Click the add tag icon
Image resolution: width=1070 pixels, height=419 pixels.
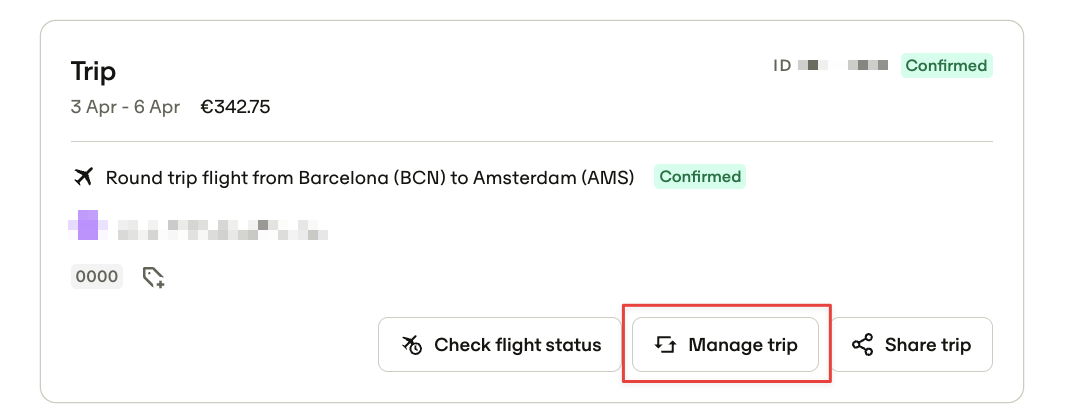[154, 277]
